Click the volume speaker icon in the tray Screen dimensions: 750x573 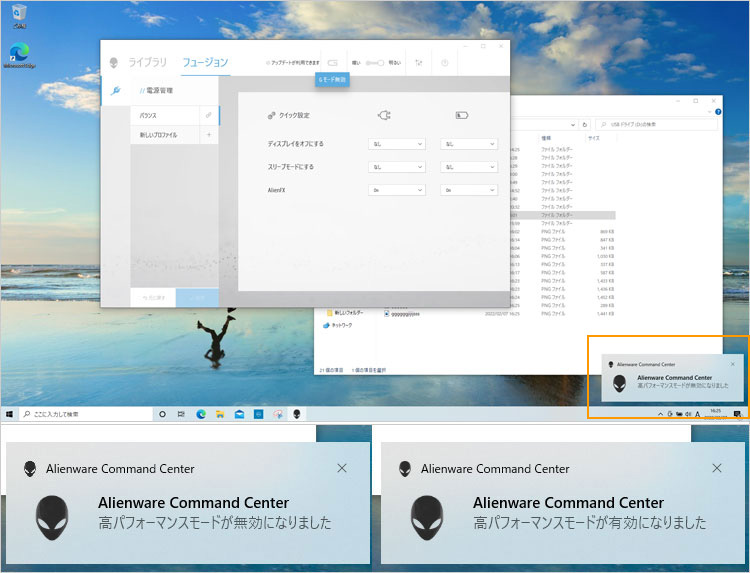(688, 414)
